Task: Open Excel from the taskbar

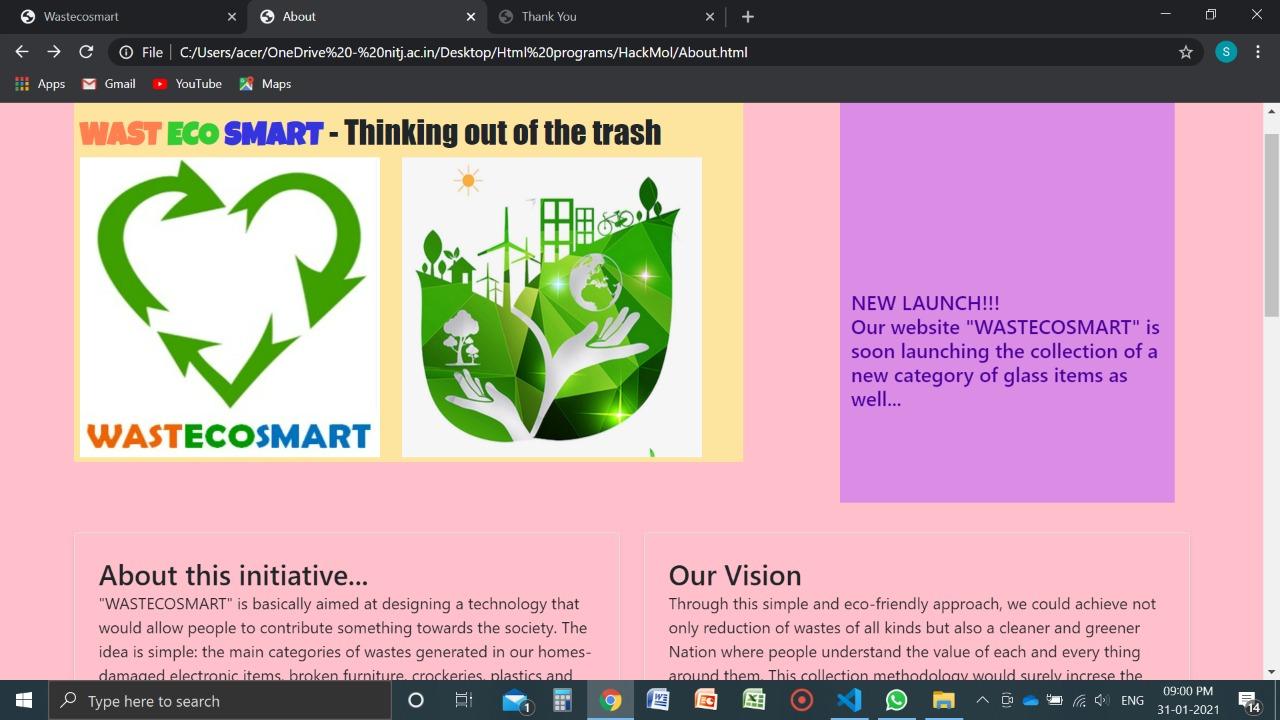Action: [x=754, y=700]
